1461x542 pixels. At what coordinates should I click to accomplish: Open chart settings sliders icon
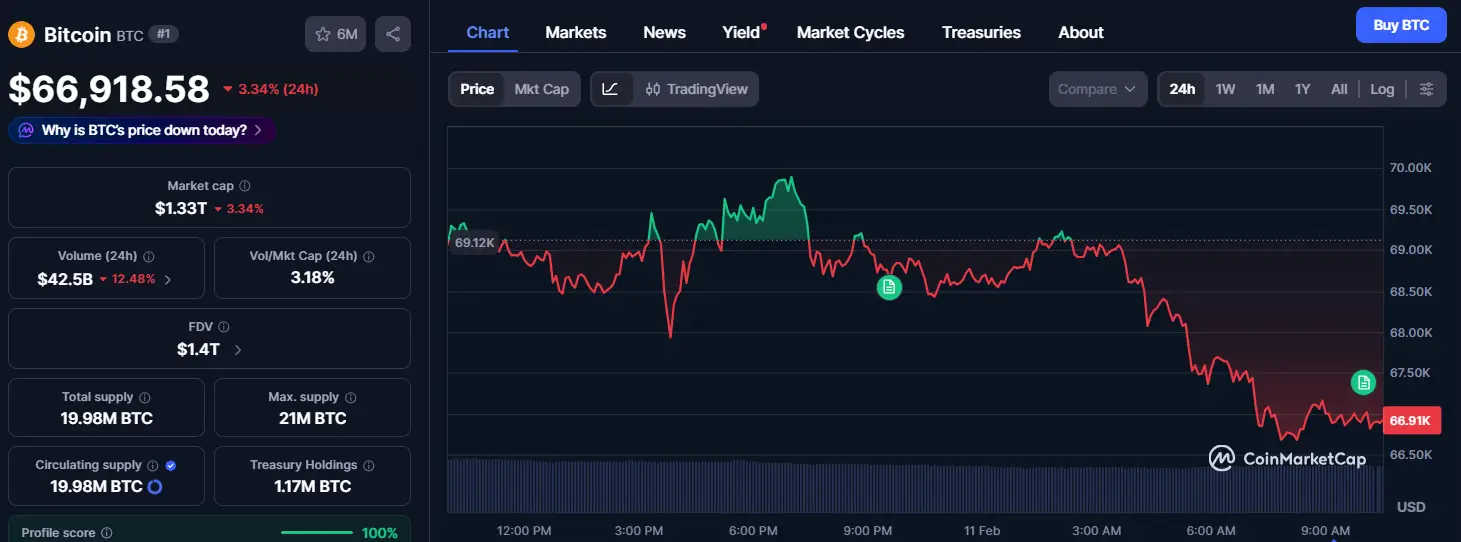click(1426, 89)
